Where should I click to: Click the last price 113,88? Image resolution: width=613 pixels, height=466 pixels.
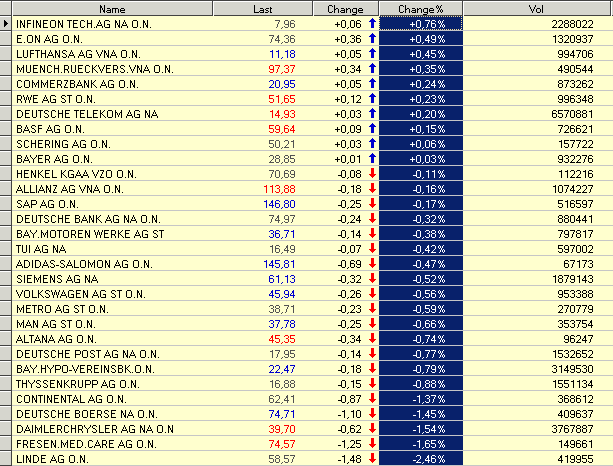pos(280,189)
